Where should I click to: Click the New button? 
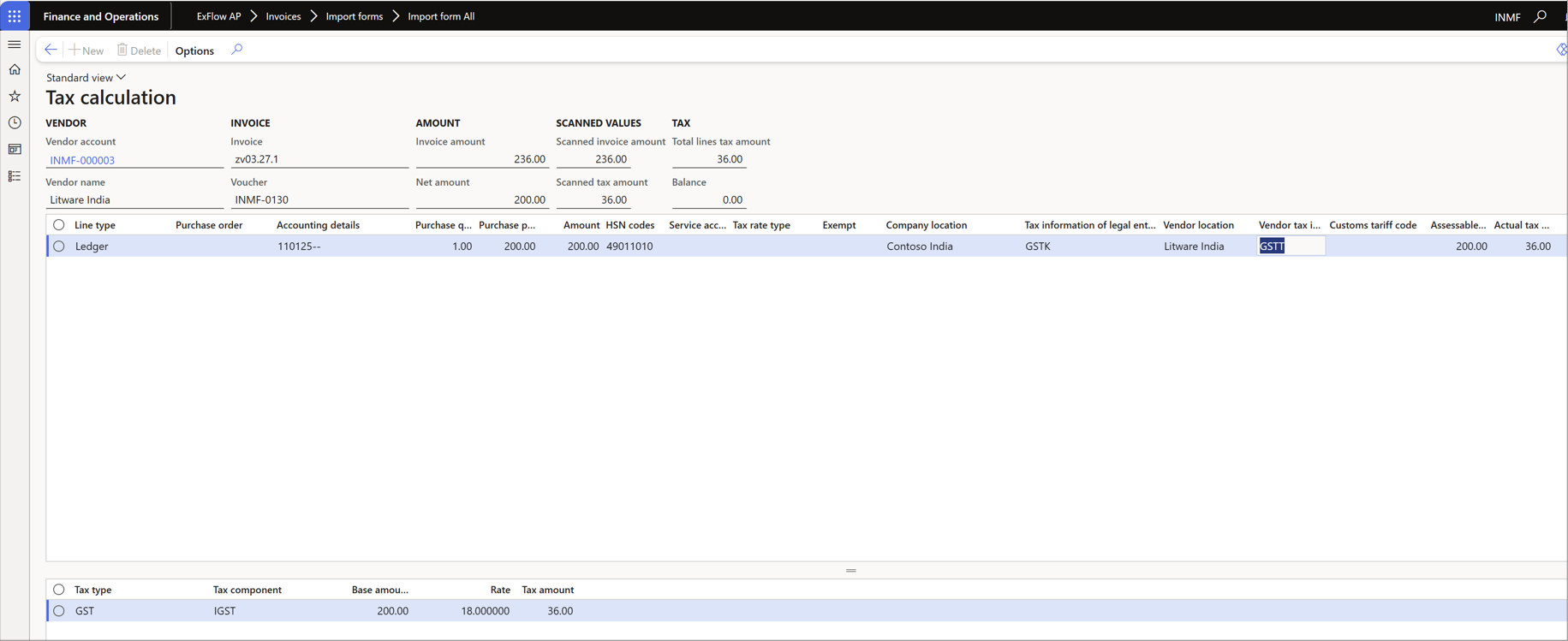86,50
